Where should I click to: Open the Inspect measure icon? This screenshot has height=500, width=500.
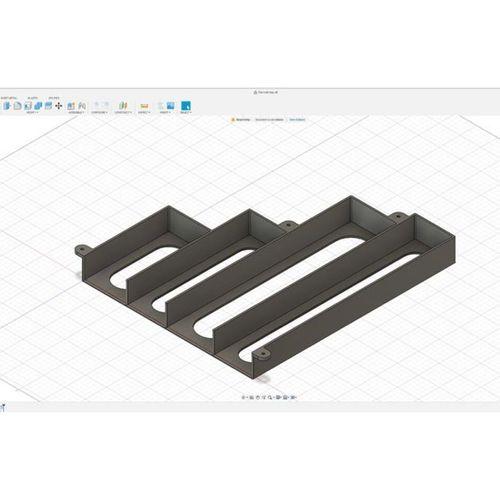pos(144,106)
